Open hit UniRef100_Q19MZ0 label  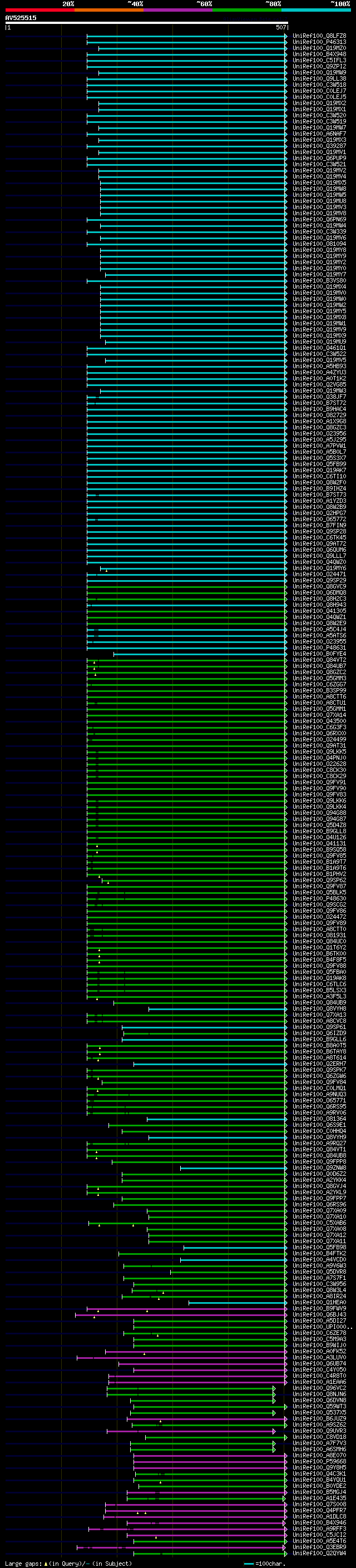click(319, 48)
